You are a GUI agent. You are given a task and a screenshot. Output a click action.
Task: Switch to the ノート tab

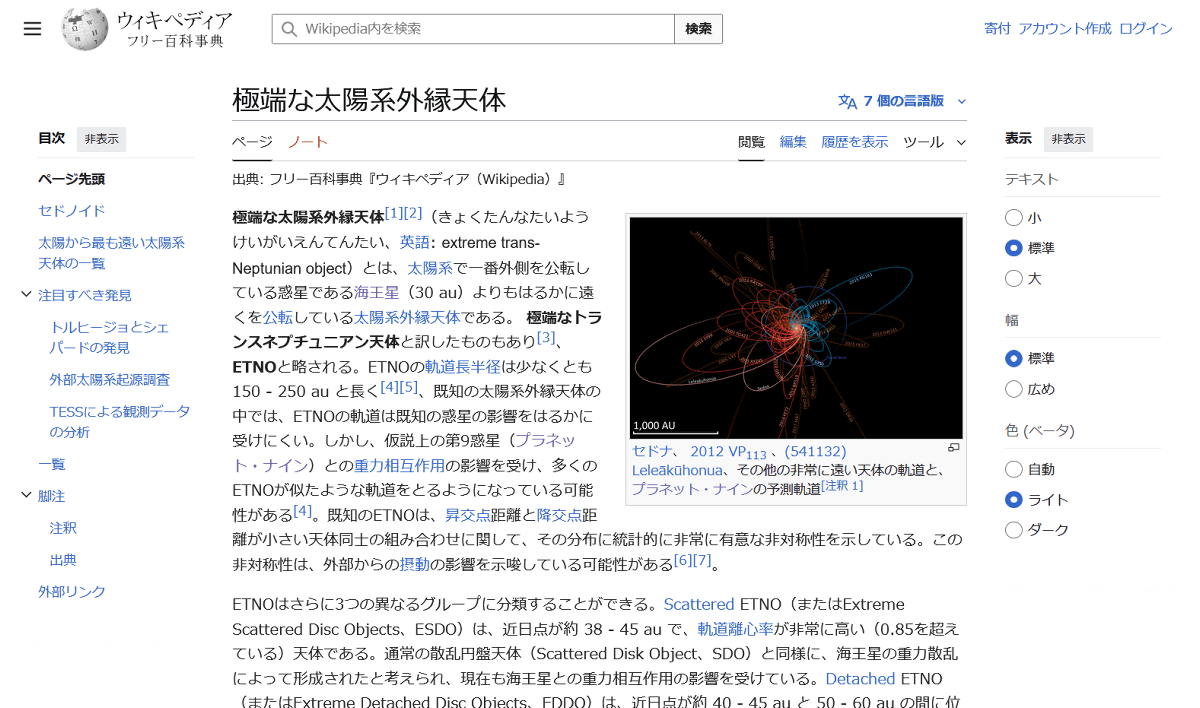[307, 142]
